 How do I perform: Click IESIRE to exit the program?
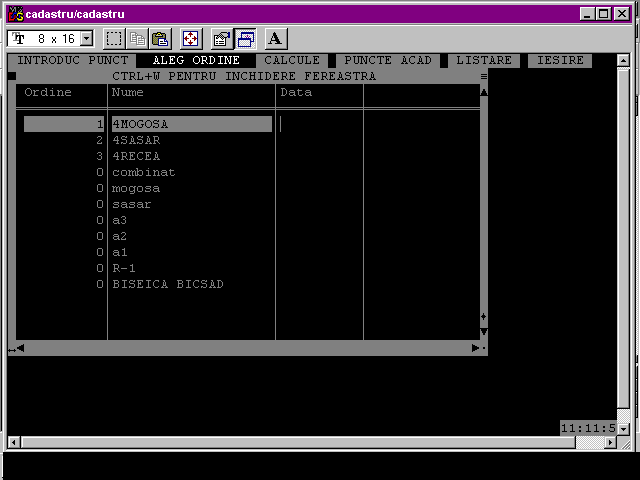coord(560,61)
